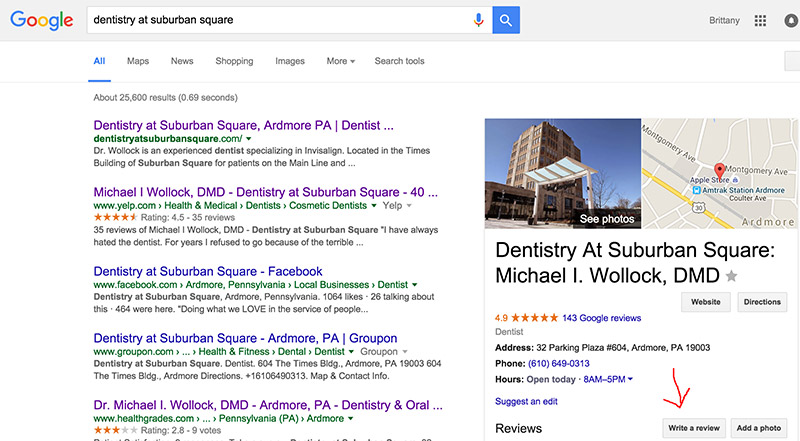Viewport: 800px width, 441px height.
Task: Click the address 32 Parking Plaza text
Action: pyautogui.click(x=622, y=348)
